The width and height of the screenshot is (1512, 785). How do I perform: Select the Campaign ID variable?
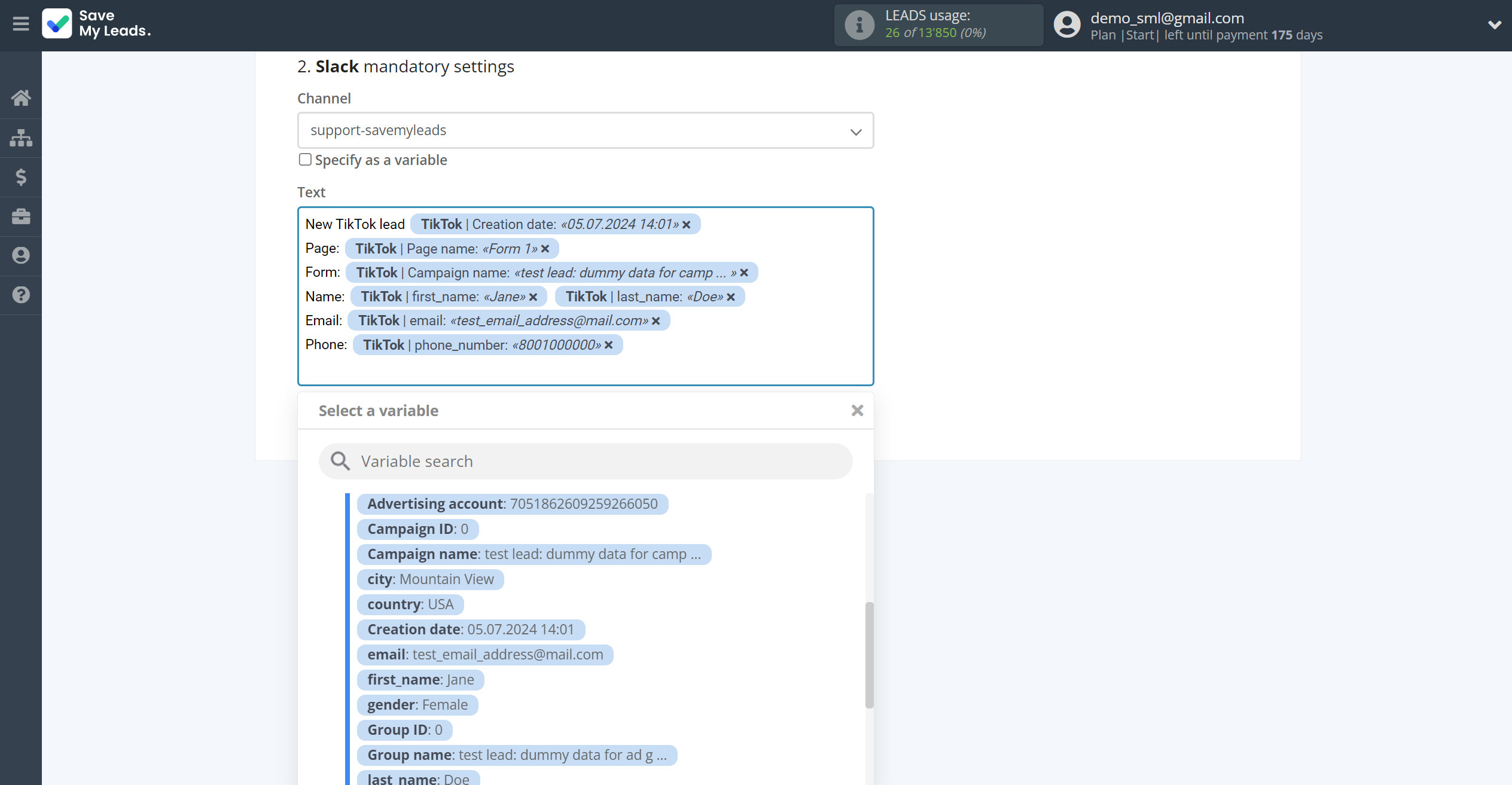417,529
